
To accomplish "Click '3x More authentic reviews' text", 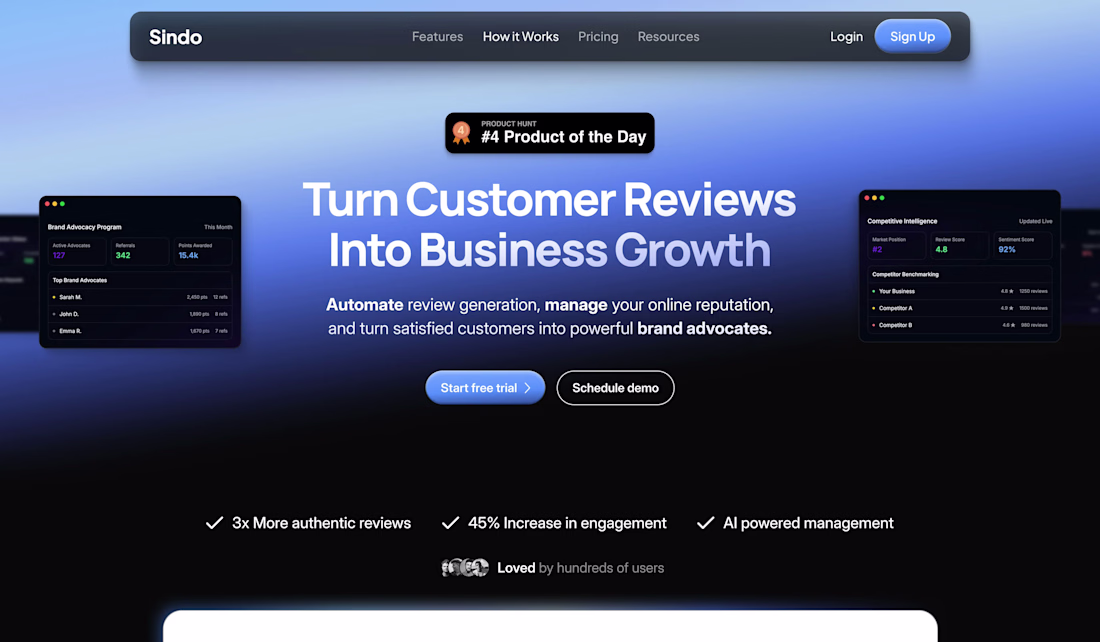I will pyautogui.click(x=321, y=523).
